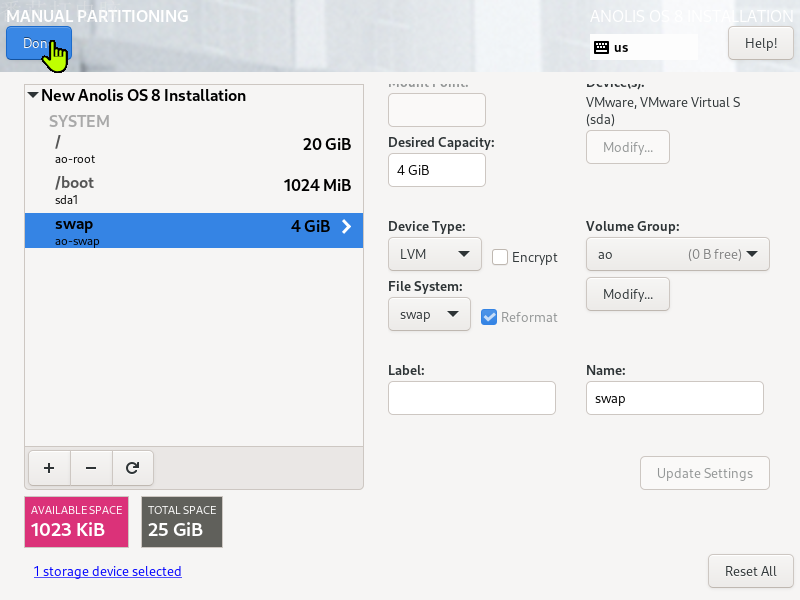This screenshot has width=800, height=600.
Task: Click the SYSTEM section label
Action: point(79,121)
